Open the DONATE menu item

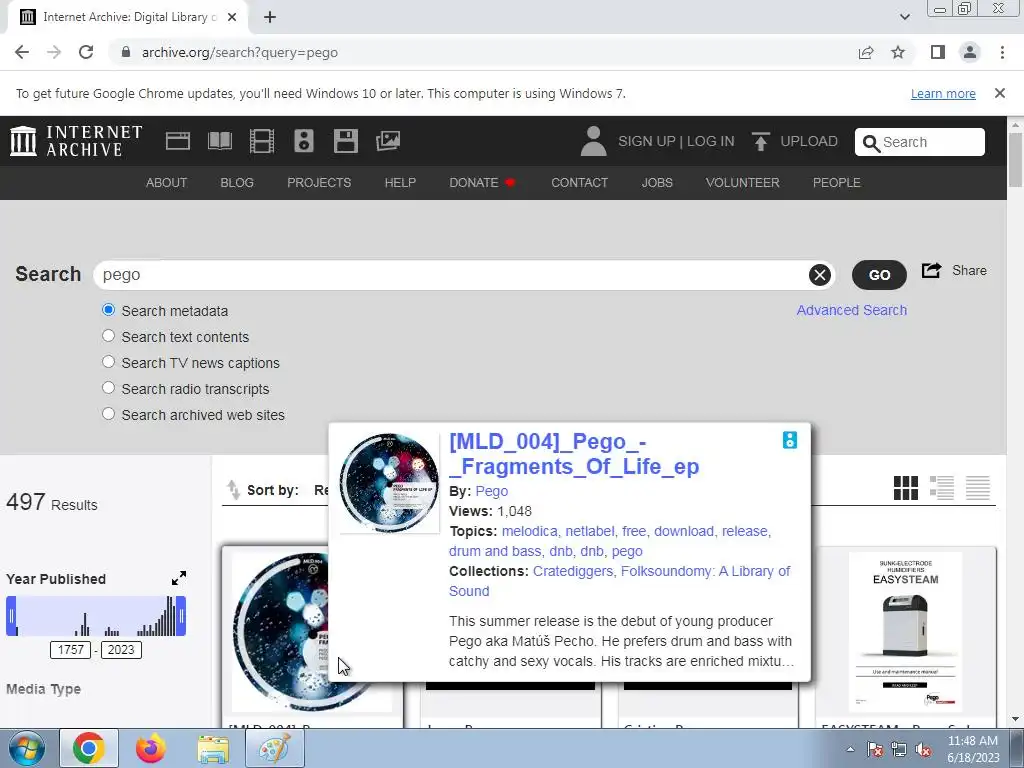pos(482,183)
